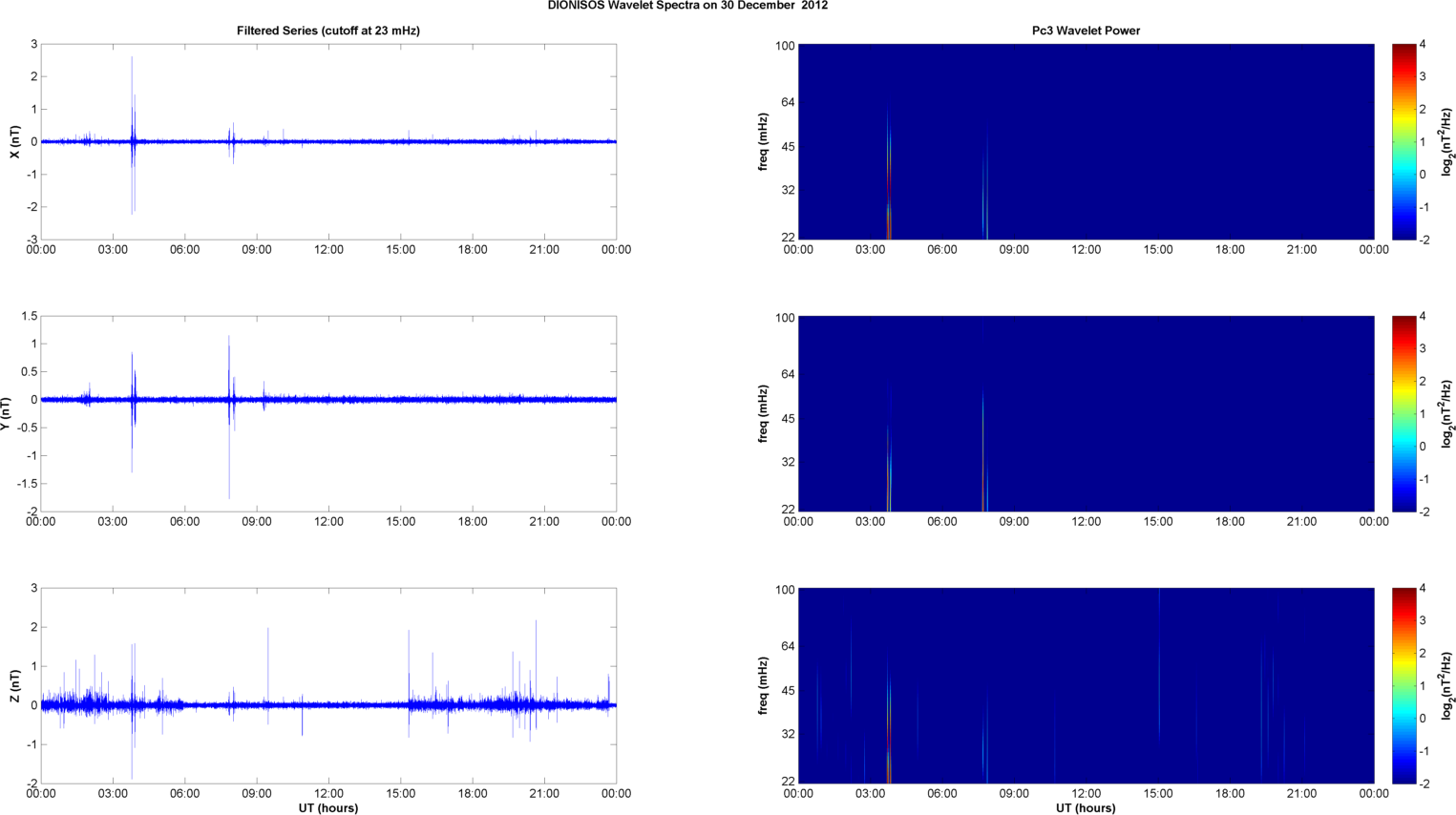Click the Y (nT) axis label
Image resolution: width=1456 pixels, height=815 pixels.
tap(6, 413)
